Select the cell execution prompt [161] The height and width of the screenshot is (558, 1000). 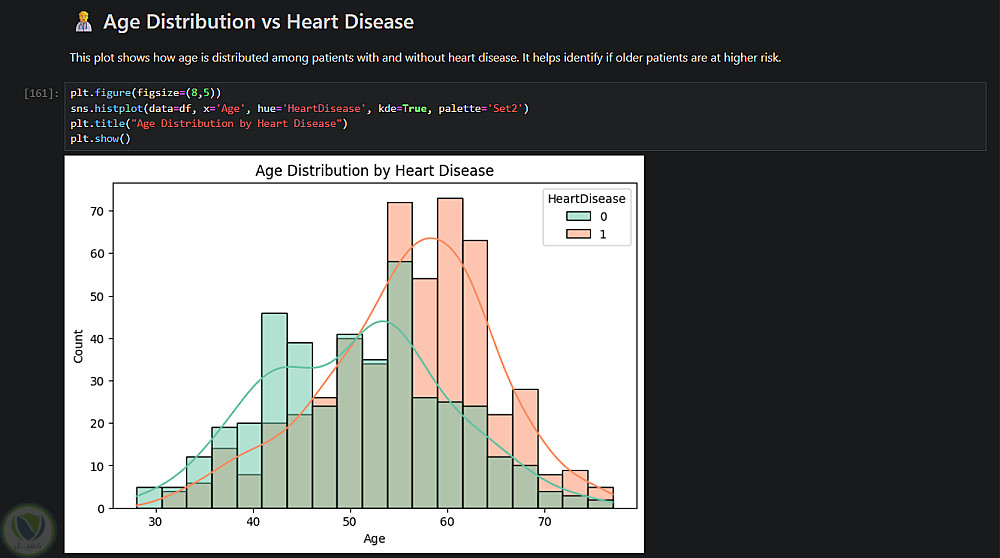click(40, 93)
